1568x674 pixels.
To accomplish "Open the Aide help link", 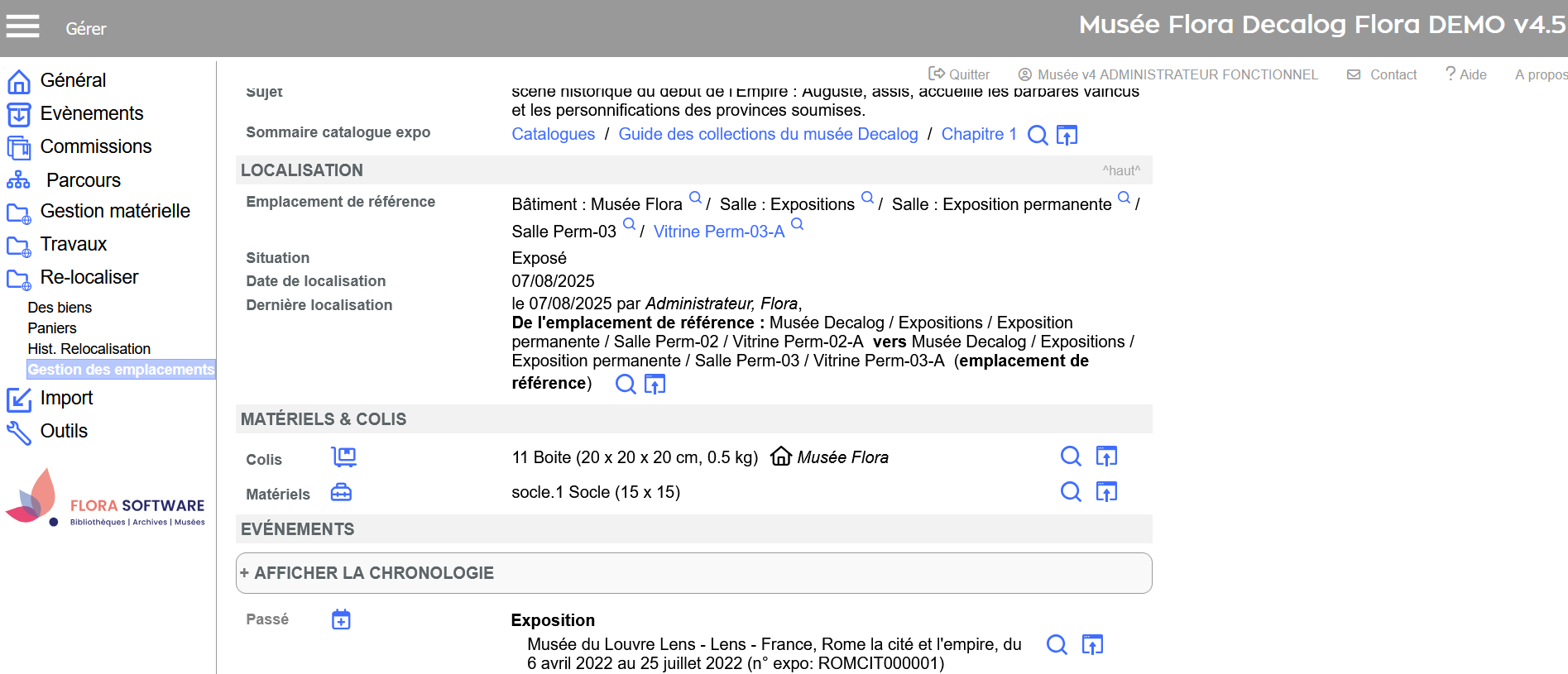I will [1465, 74].
